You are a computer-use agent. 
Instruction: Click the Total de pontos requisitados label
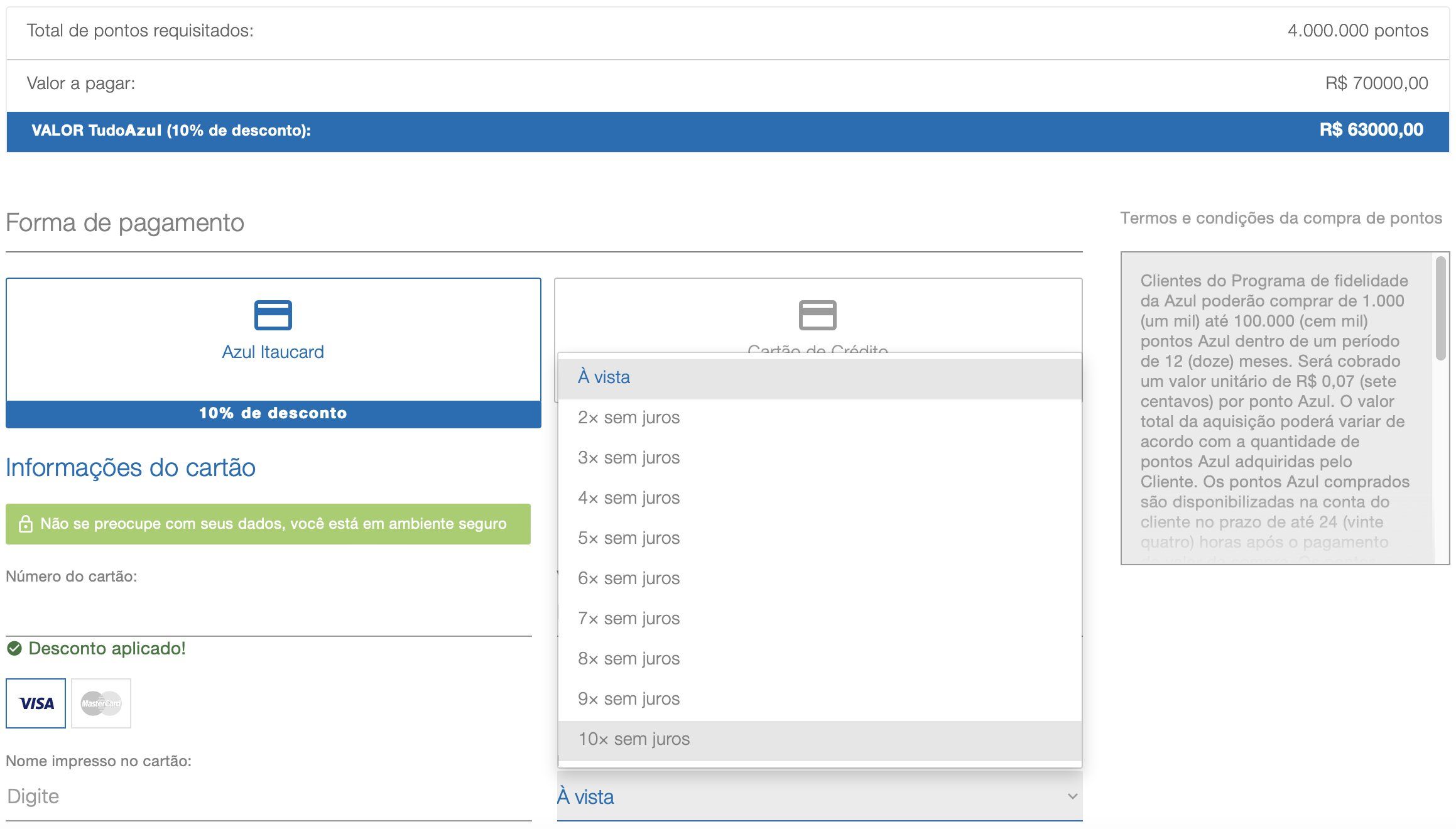tap(140, 30)
